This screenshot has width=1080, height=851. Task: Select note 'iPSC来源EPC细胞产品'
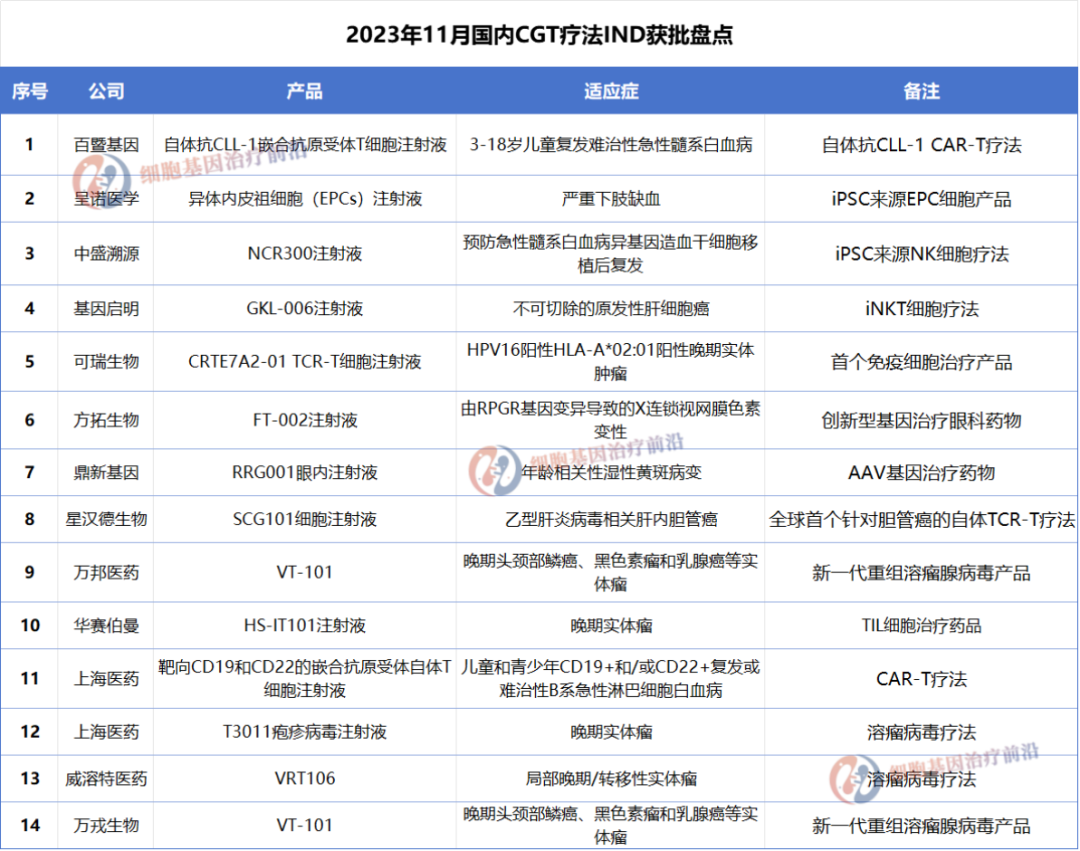922,199
